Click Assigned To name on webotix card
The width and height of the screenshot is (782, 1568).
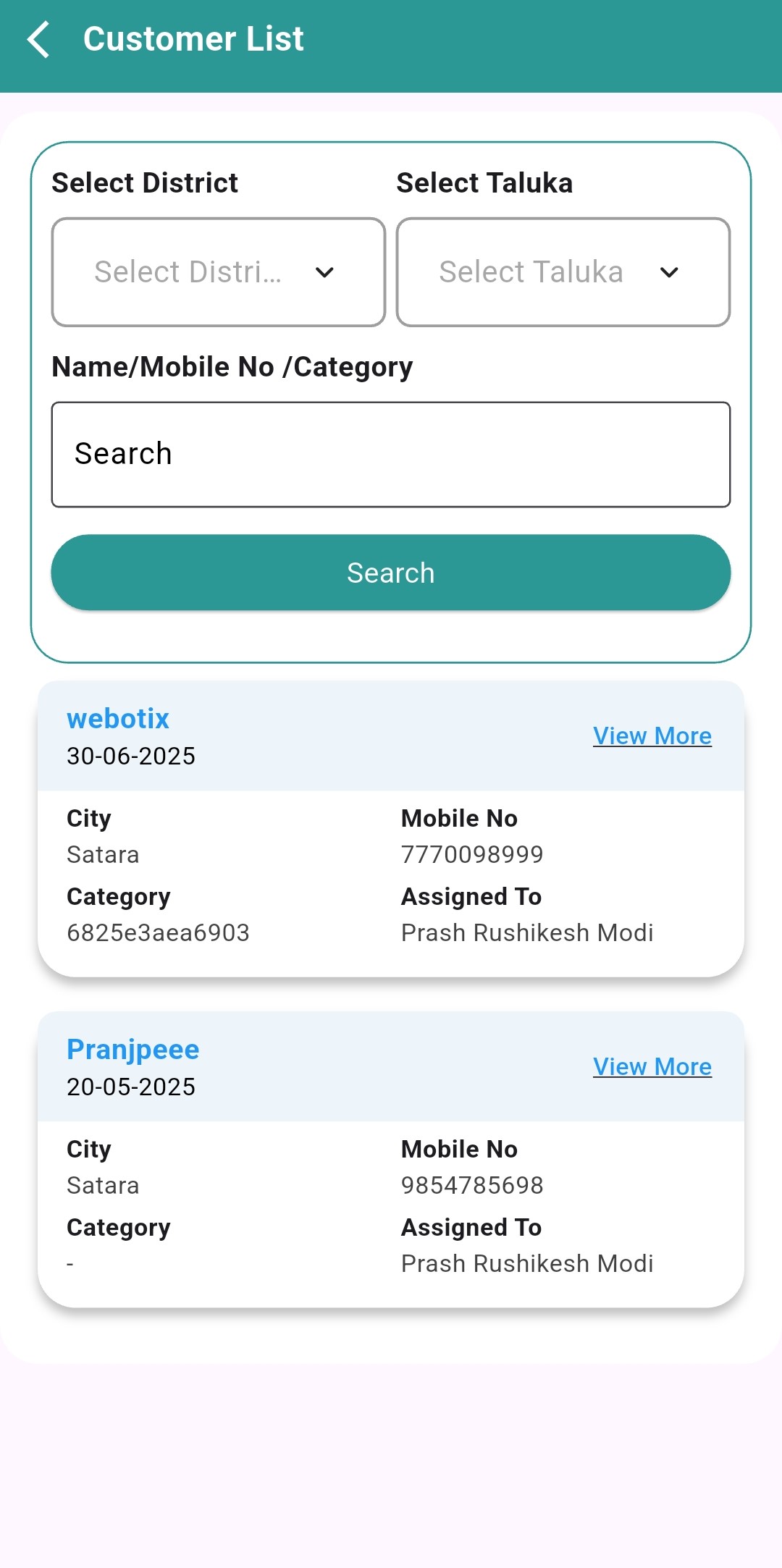527,932
